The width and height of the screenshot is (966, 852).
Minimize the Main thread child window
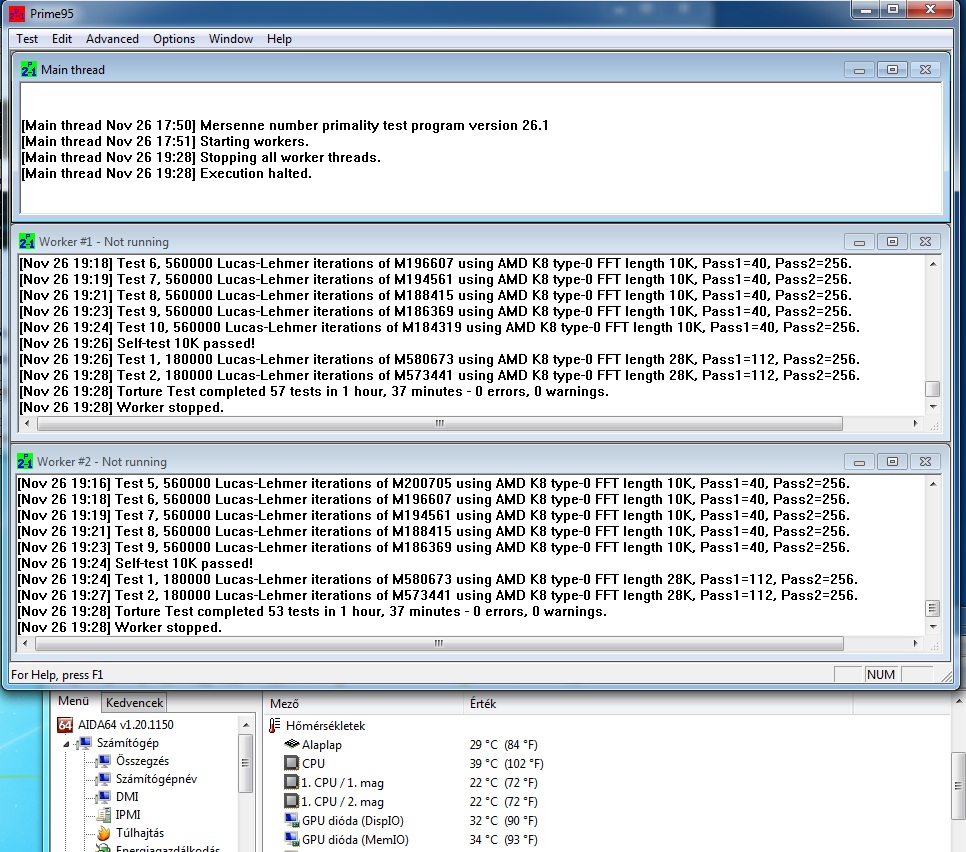(x=859, y=70)
